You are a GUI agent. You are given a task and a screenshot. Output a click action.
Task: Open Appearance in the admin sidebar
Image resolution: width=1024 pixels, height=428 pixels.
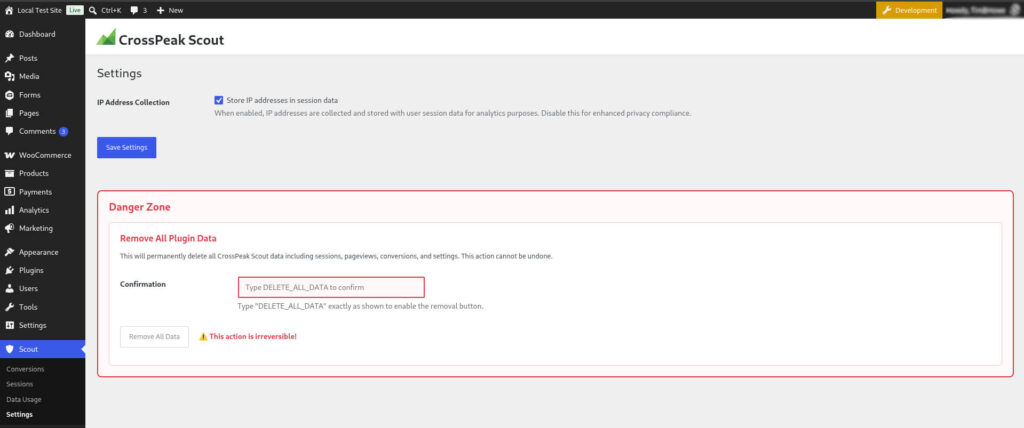click(42, 252)
